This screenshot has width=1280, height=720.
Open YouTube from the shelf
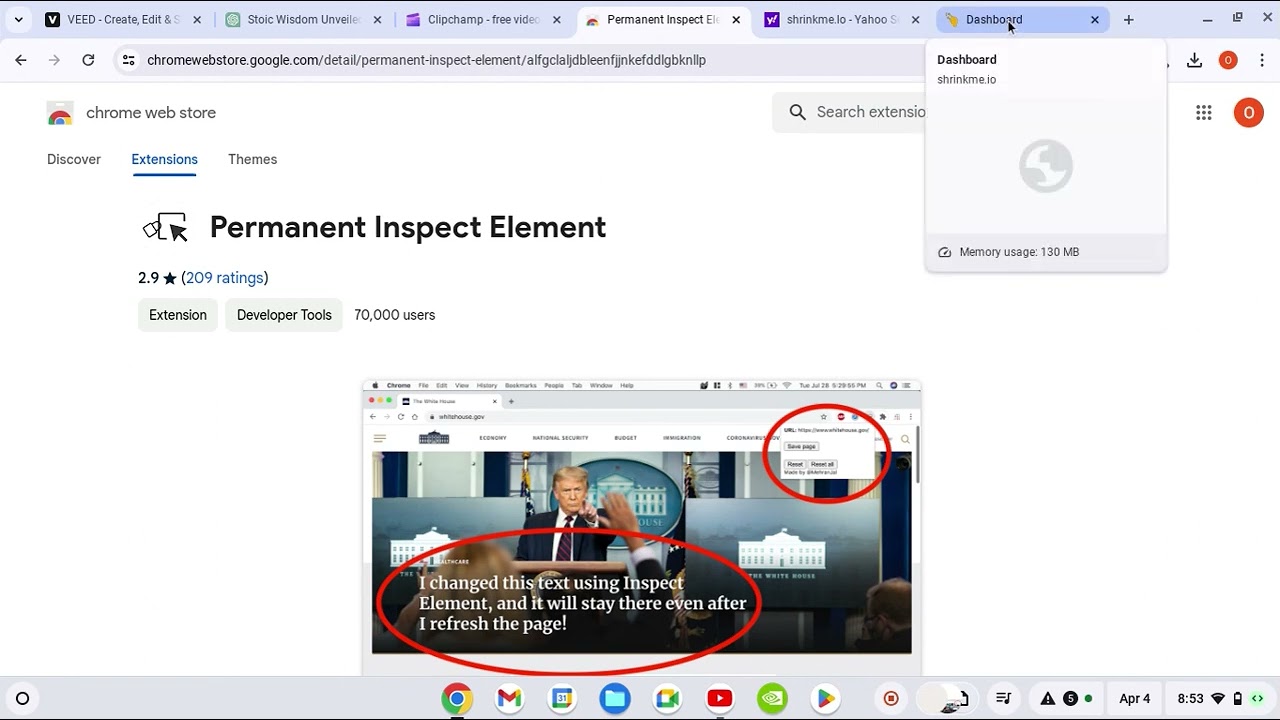pos(720,699)
